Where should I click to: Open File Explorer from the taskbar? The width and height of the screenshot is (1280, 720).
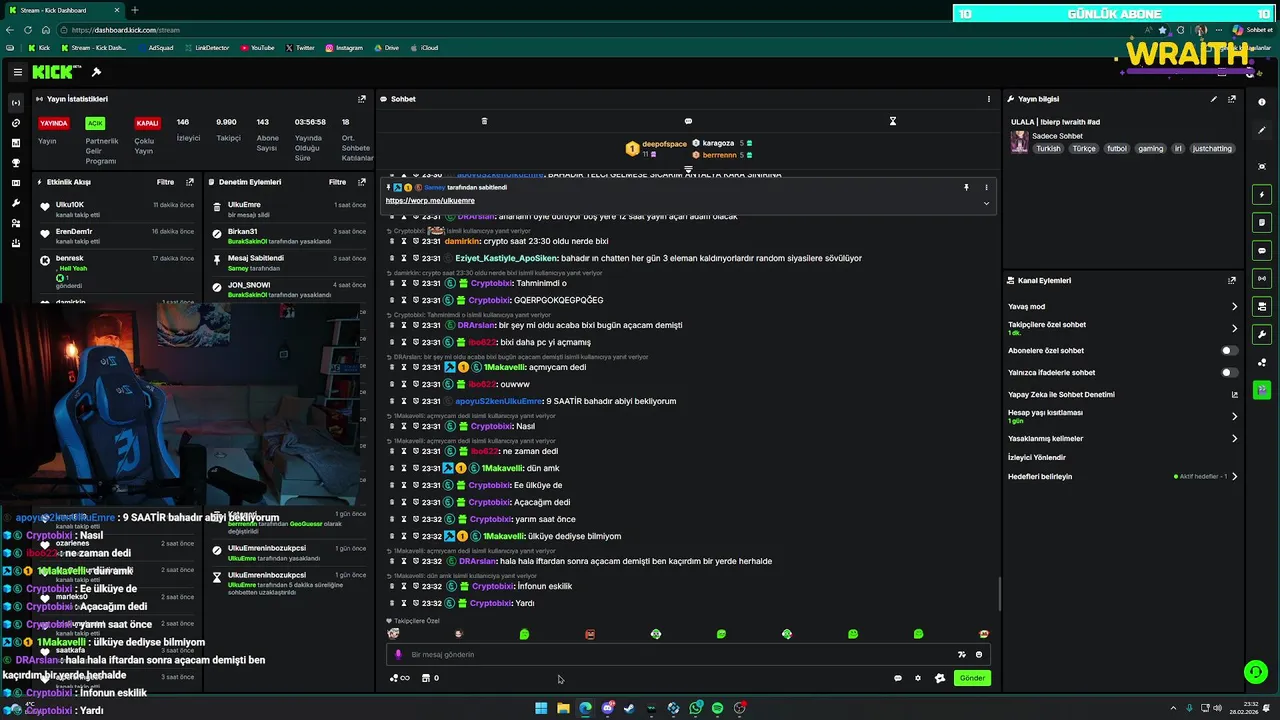pyautogui.click(x=563, y=708)
